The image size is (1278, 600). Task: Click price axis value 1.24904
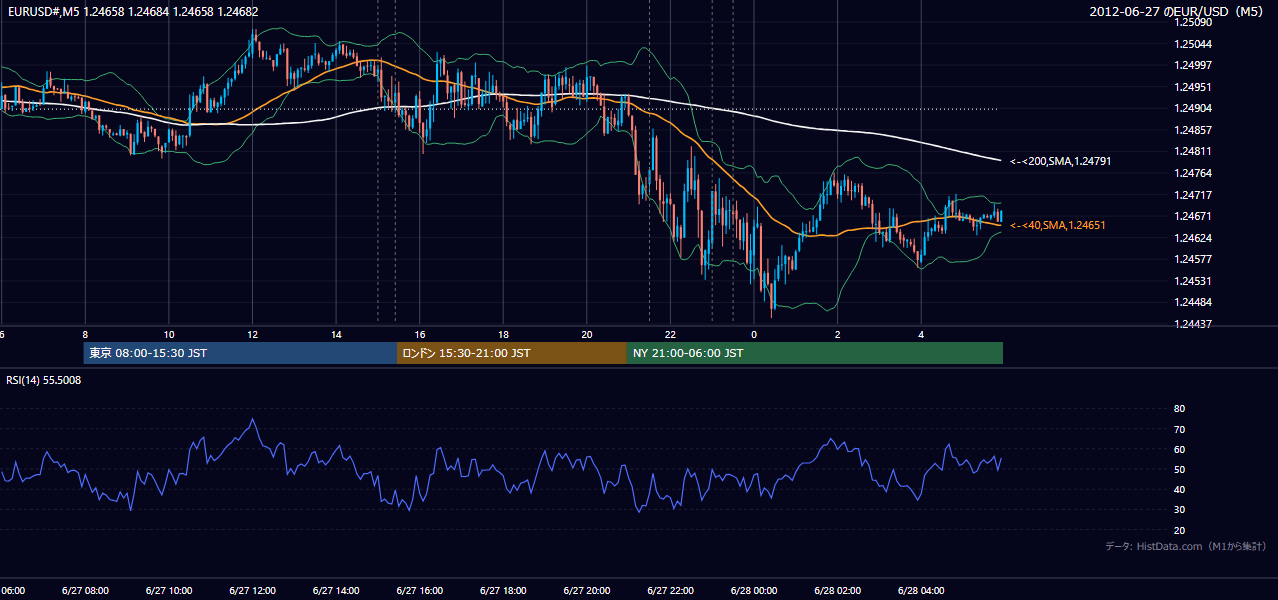1192,108
